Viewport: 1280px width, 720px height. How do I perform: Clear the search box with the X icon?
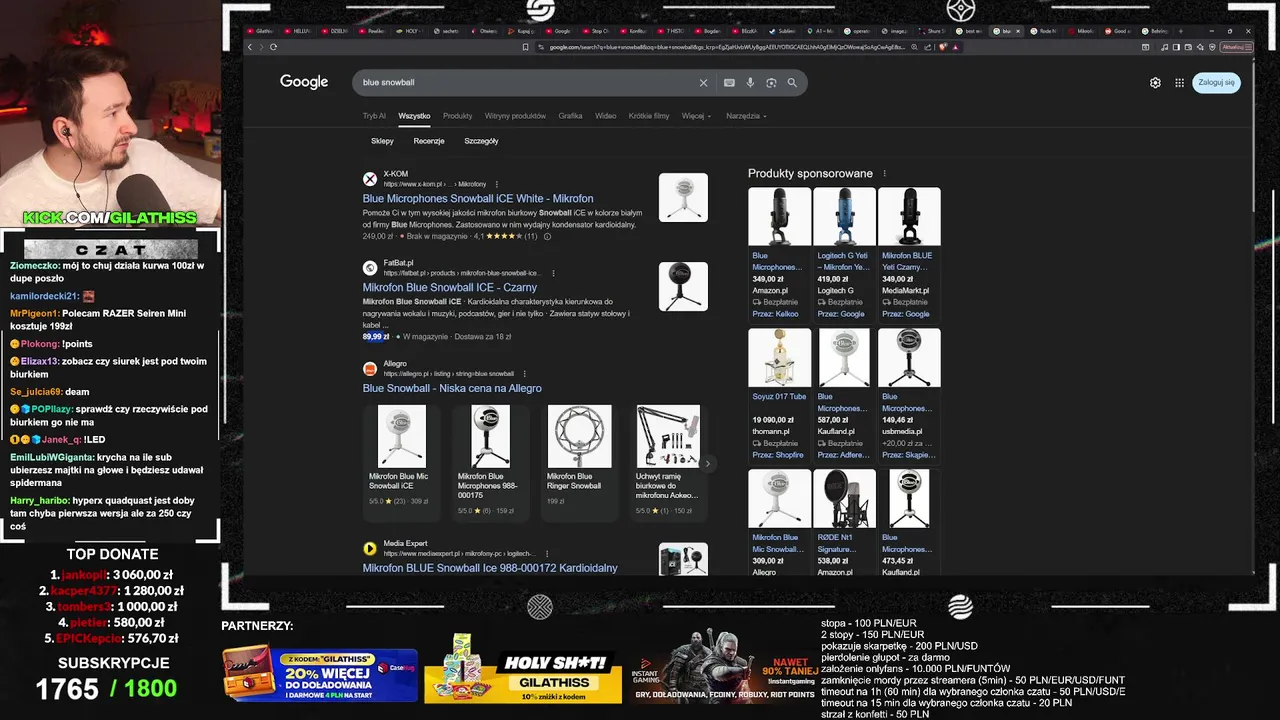[x=703, y=83]
